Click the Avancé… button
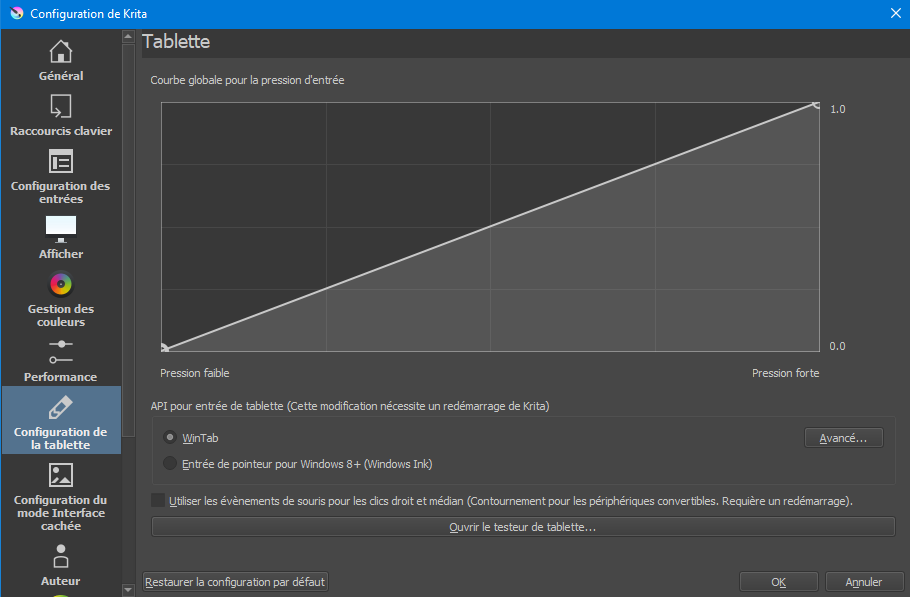 click(843, 438)
